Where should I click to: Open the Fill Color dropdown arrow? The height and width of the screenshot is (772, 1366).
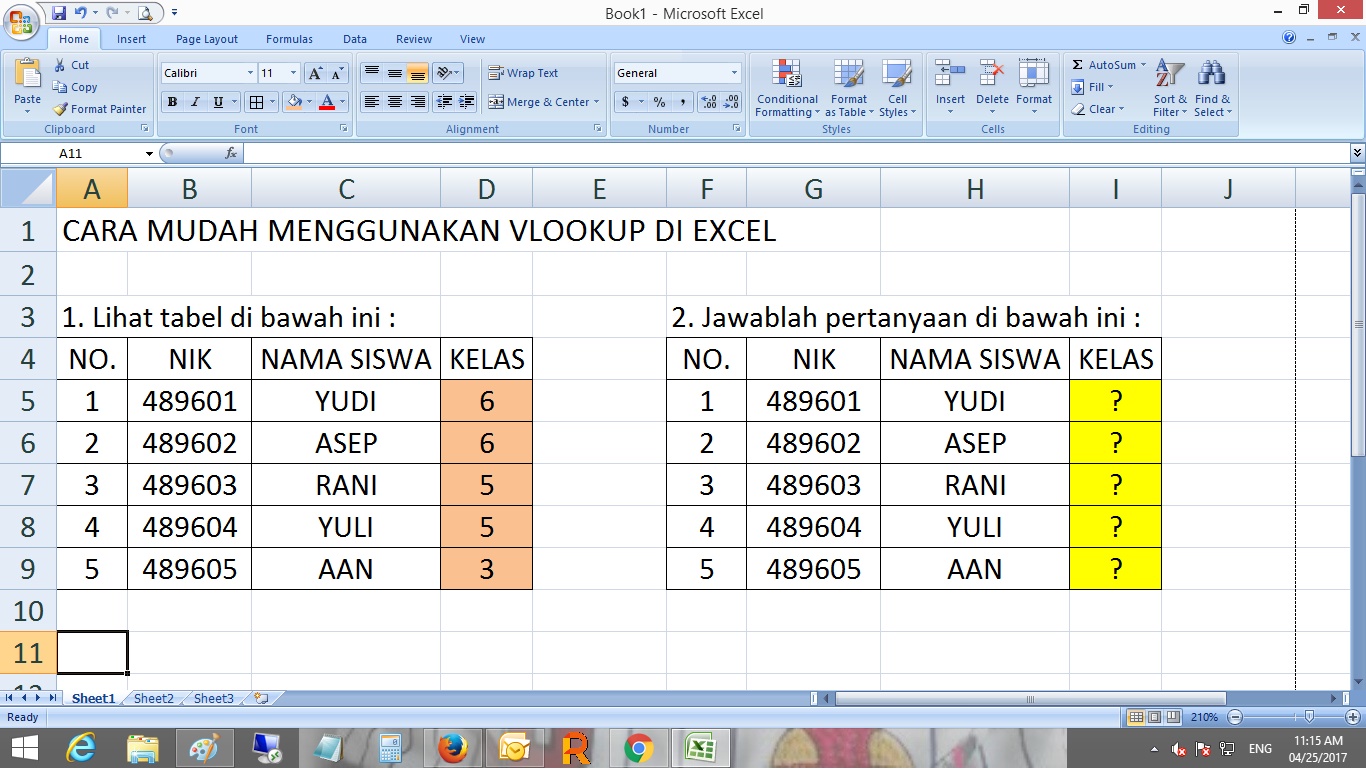coord(310,102)
